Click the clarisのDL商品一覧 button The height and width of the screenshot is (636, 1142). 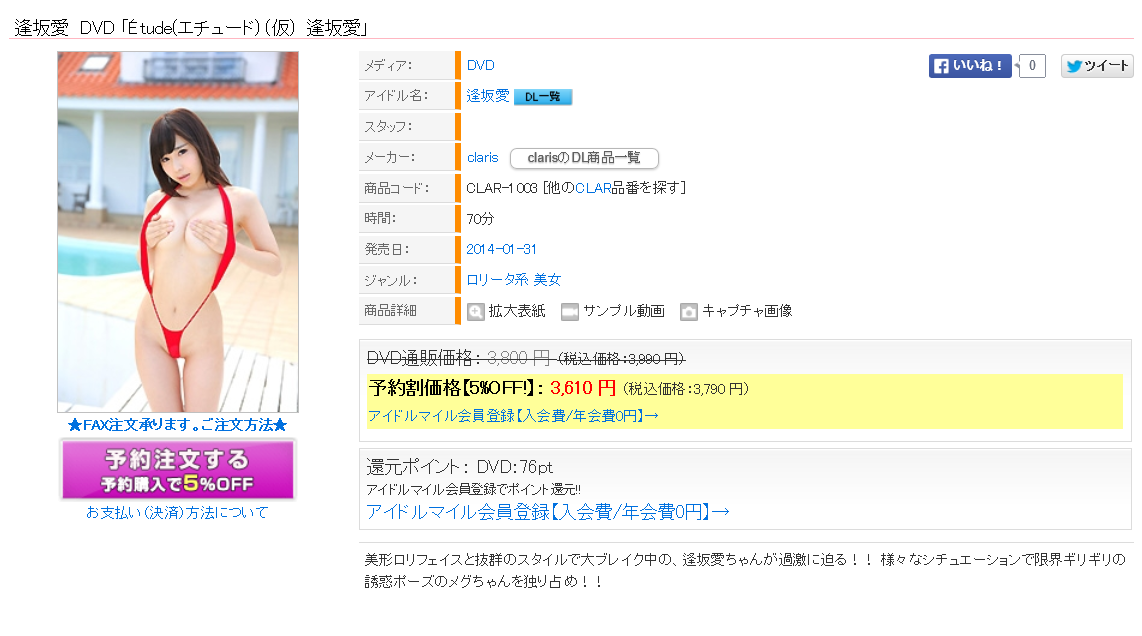[x=584, y=158]
